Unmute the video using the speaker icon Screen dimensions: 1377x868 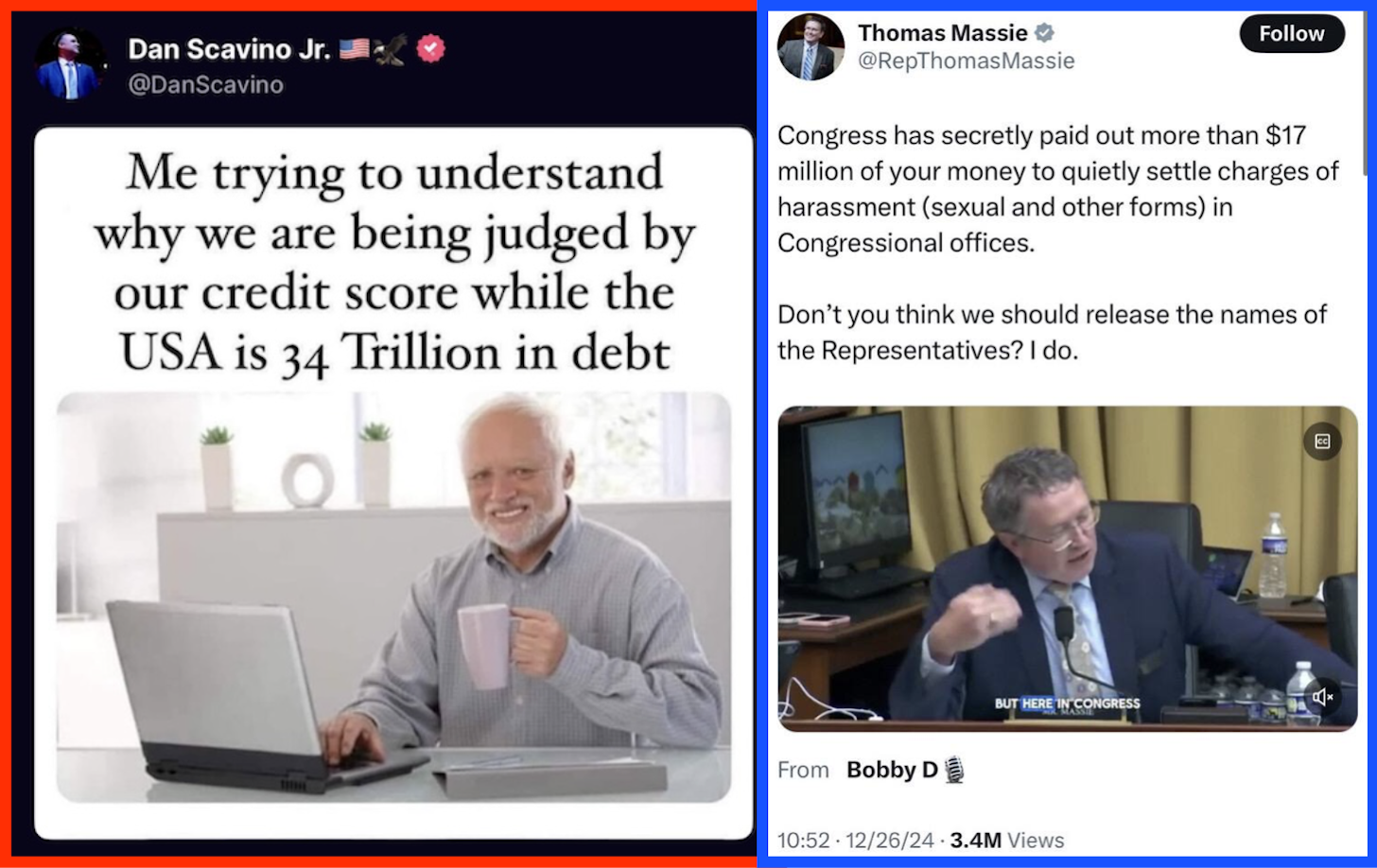click(1322, 697)
